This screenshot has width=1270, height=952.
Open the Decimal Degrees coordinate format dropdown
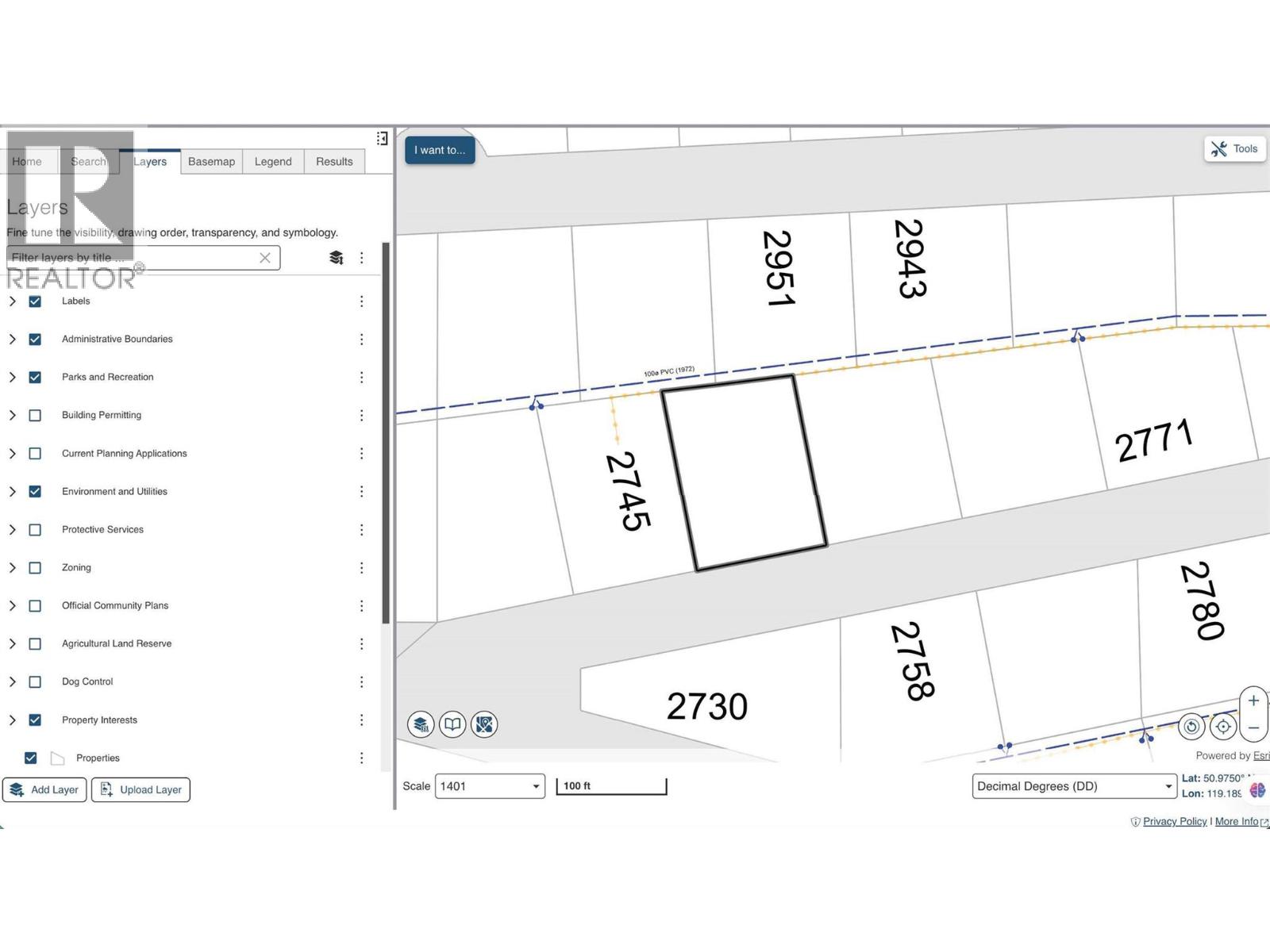pyautogui.click(x=1073, y=786)
